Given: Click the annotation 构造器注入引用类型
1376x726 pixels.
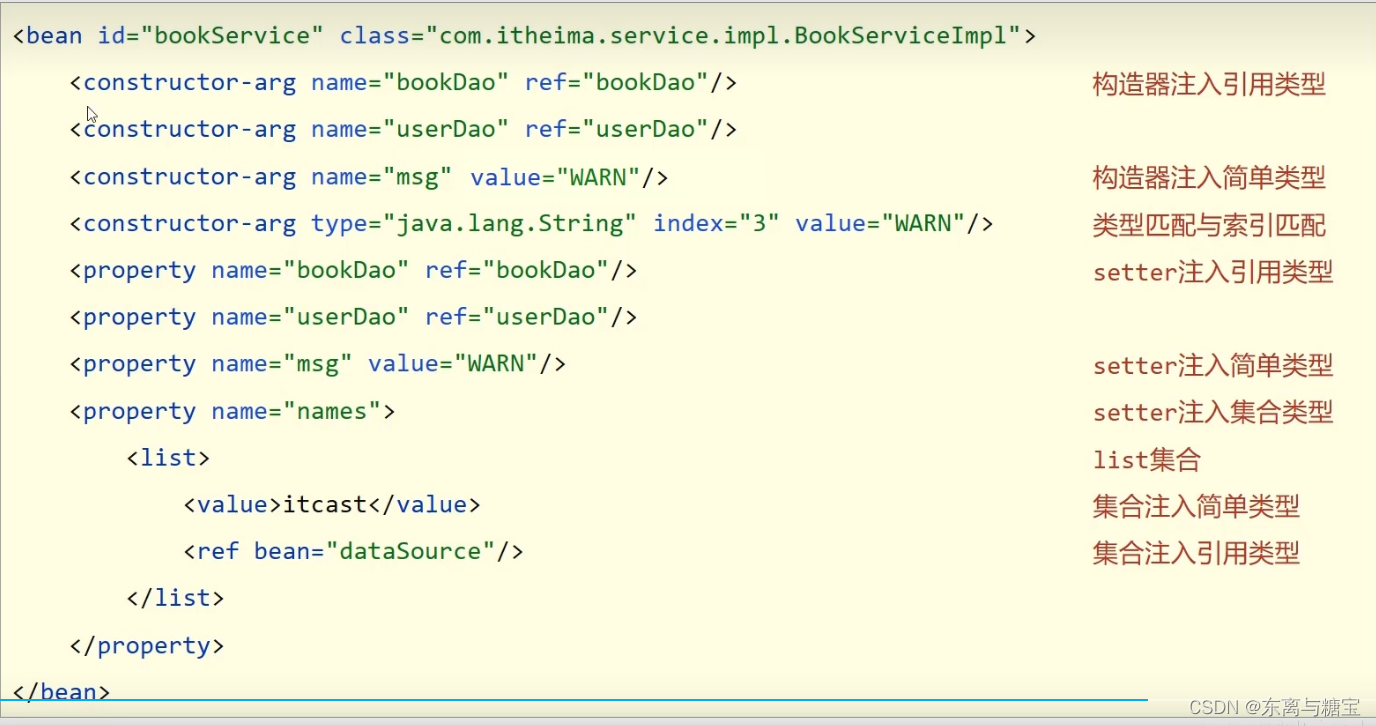Looking at the screenshot, I should (1209, 84).
